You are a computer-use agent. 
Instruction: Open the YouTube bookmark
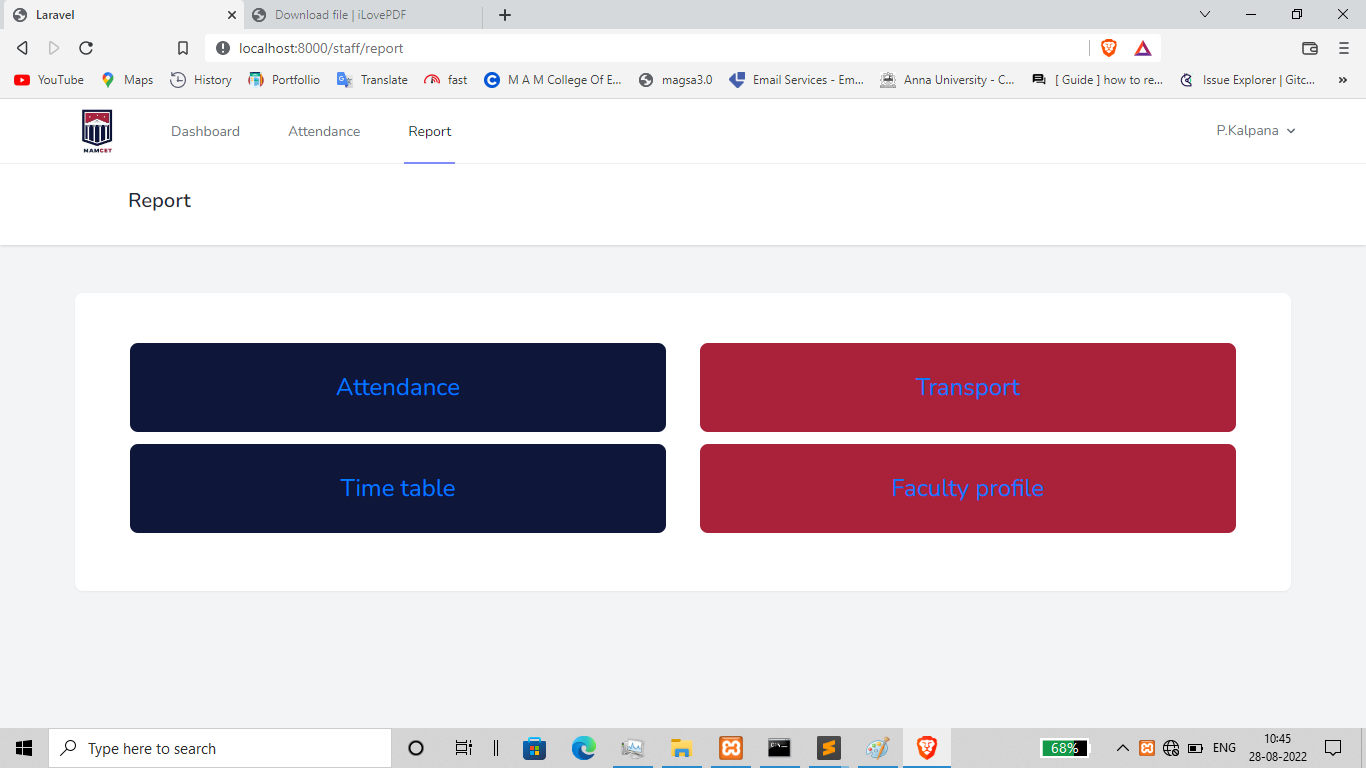[47, 80]
